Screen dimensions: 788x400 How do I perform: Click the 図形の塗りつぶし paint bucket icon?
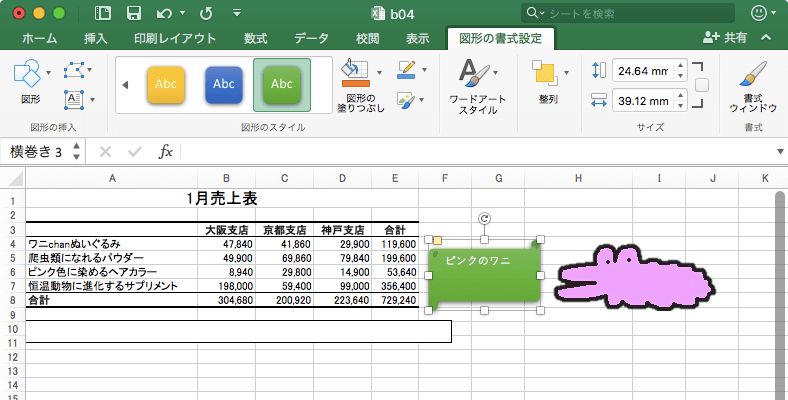point(356,73)
